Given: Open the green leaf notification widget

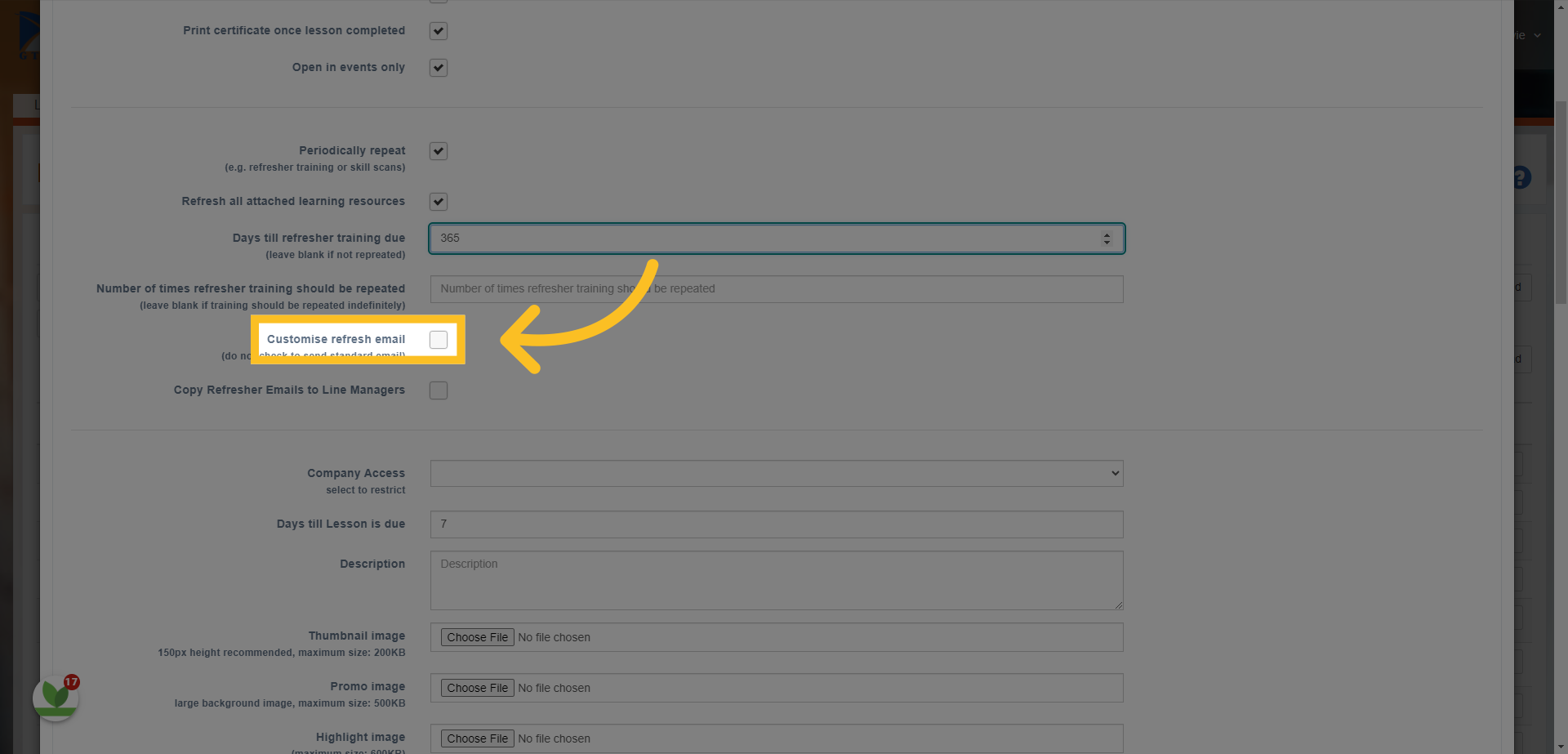Looking at the screenshot, I should coord(56,698).
